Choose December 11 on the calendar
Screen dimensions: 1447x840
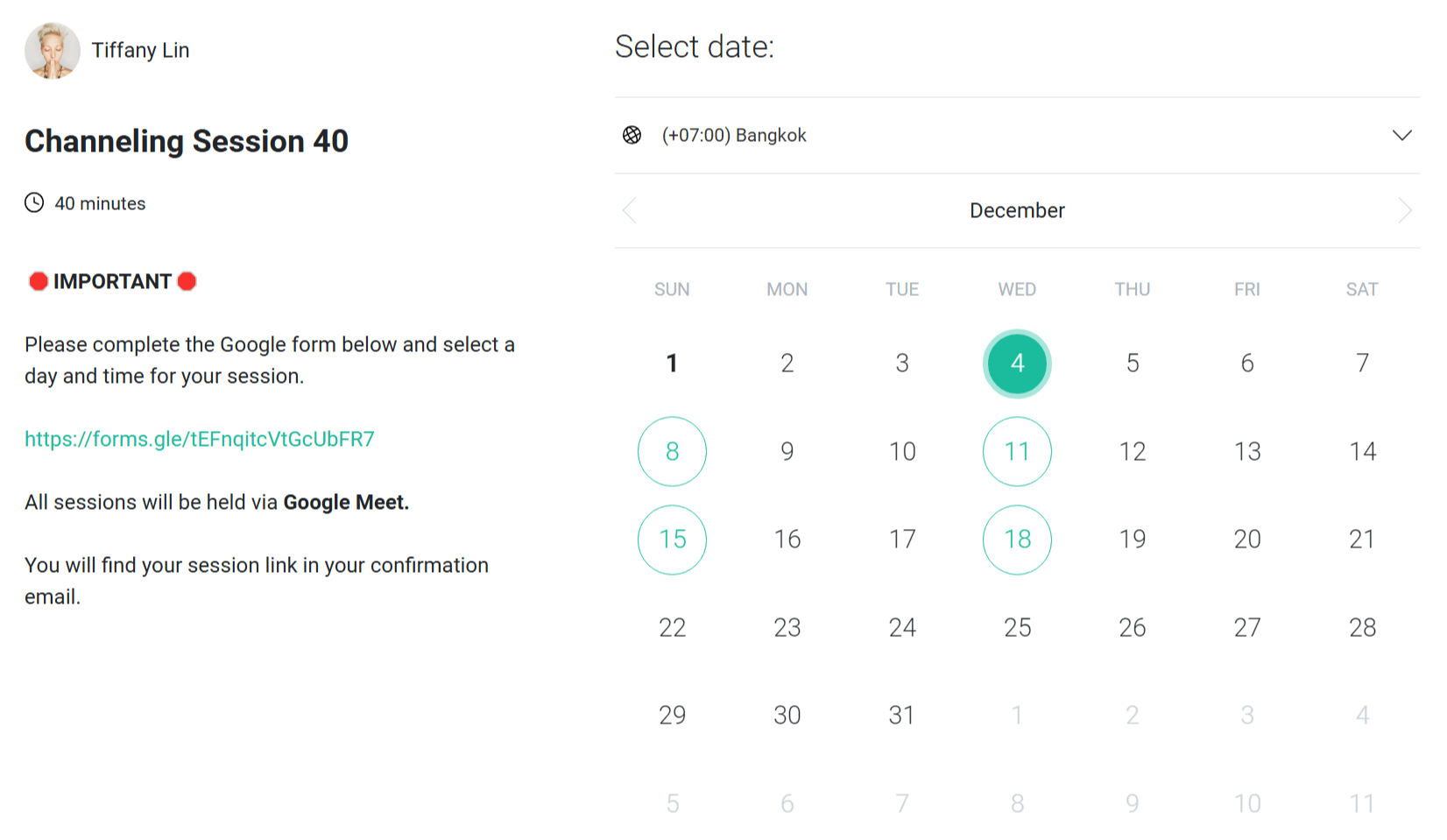[x=1017, y=451]
